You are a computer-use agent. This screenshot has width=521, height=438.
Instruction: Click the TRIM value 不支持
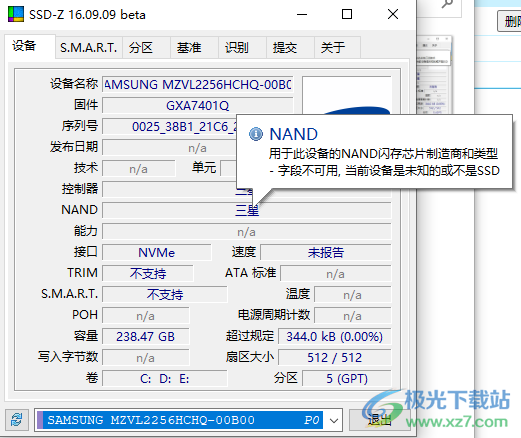click(x=148, y=273)
